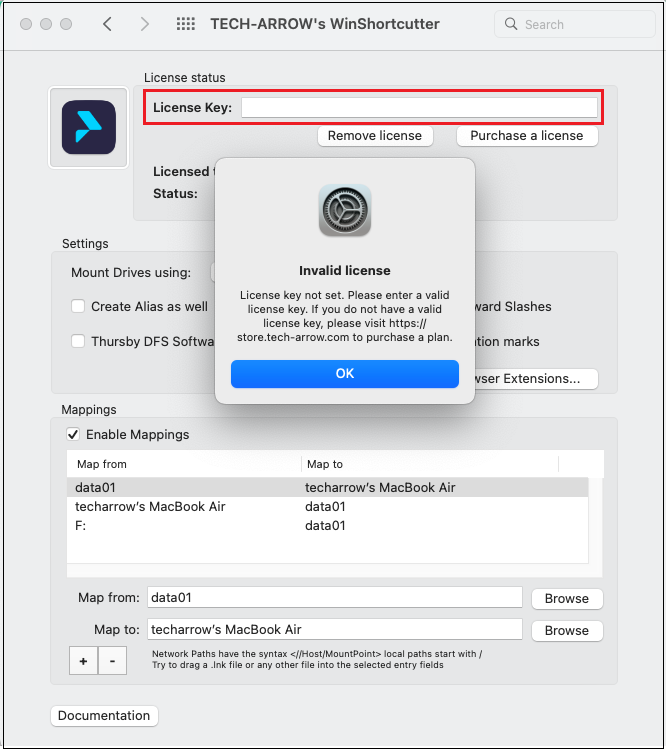This screenshot has width=666, height=749.
Task: Add a mapping with the plus button
Action: coord(83,661)
